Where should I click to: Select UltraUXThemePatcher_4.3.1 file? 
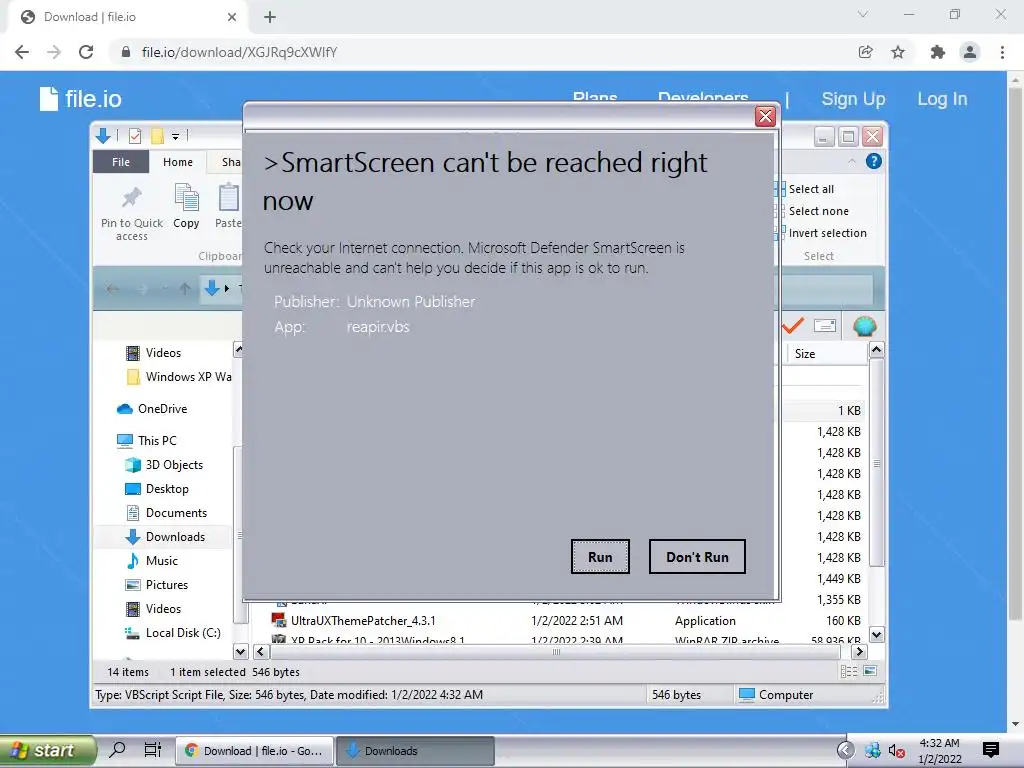(363, 621)
